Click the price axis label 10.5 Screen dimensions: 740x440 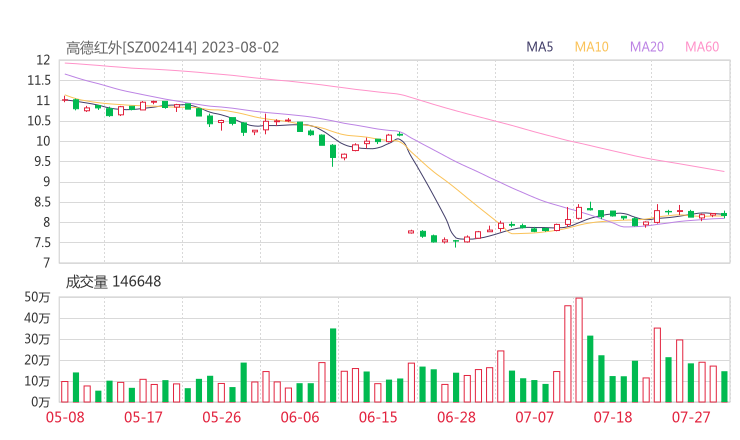click(39, 121)
